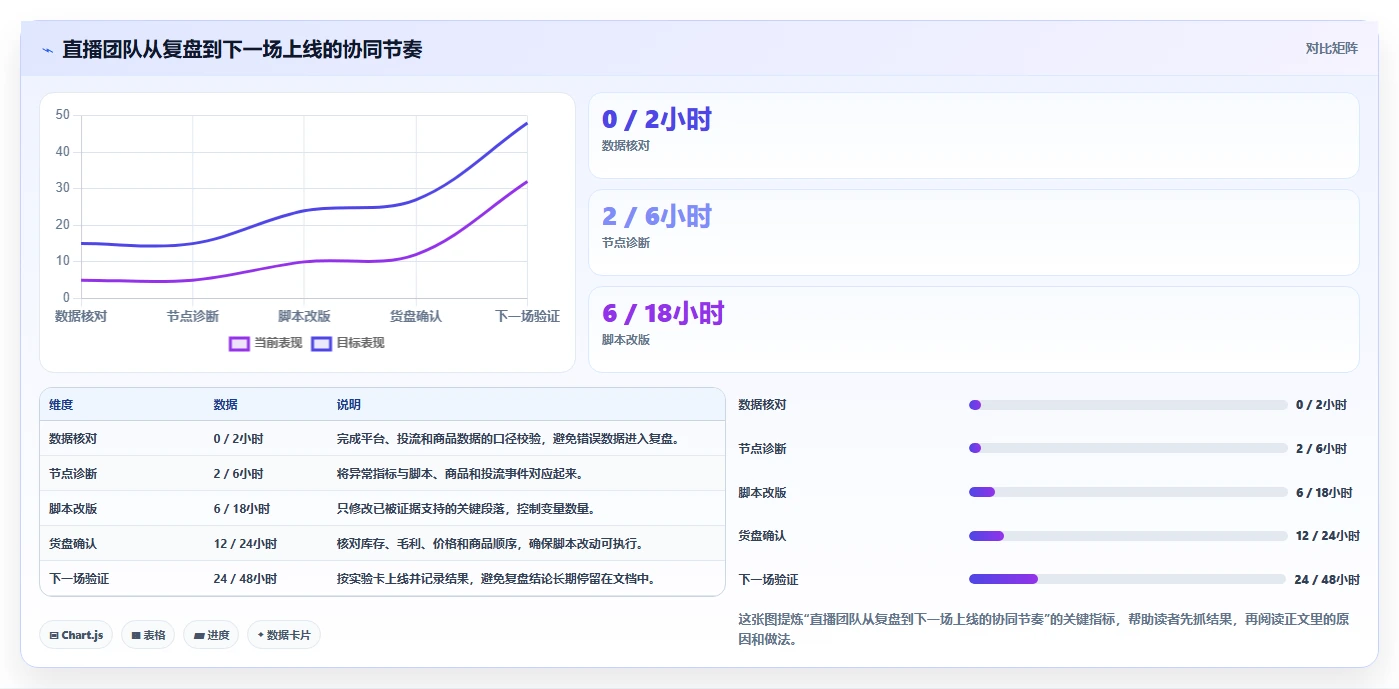Click the 数据 column header

pos(225,405)
